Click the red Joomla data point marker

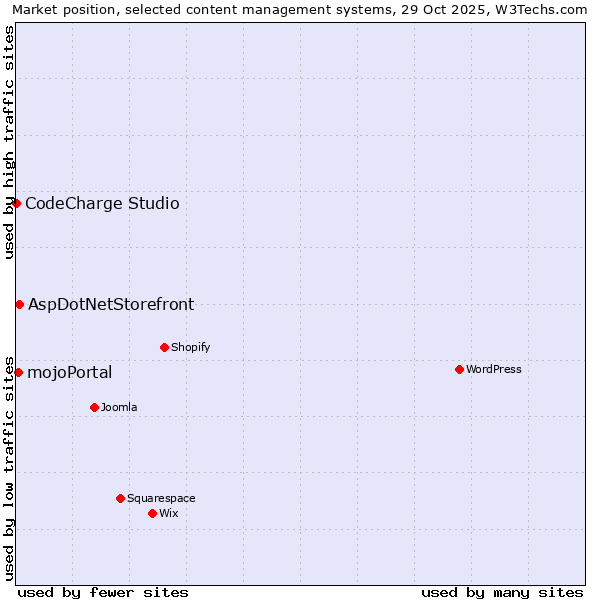[x=94, y=407]
